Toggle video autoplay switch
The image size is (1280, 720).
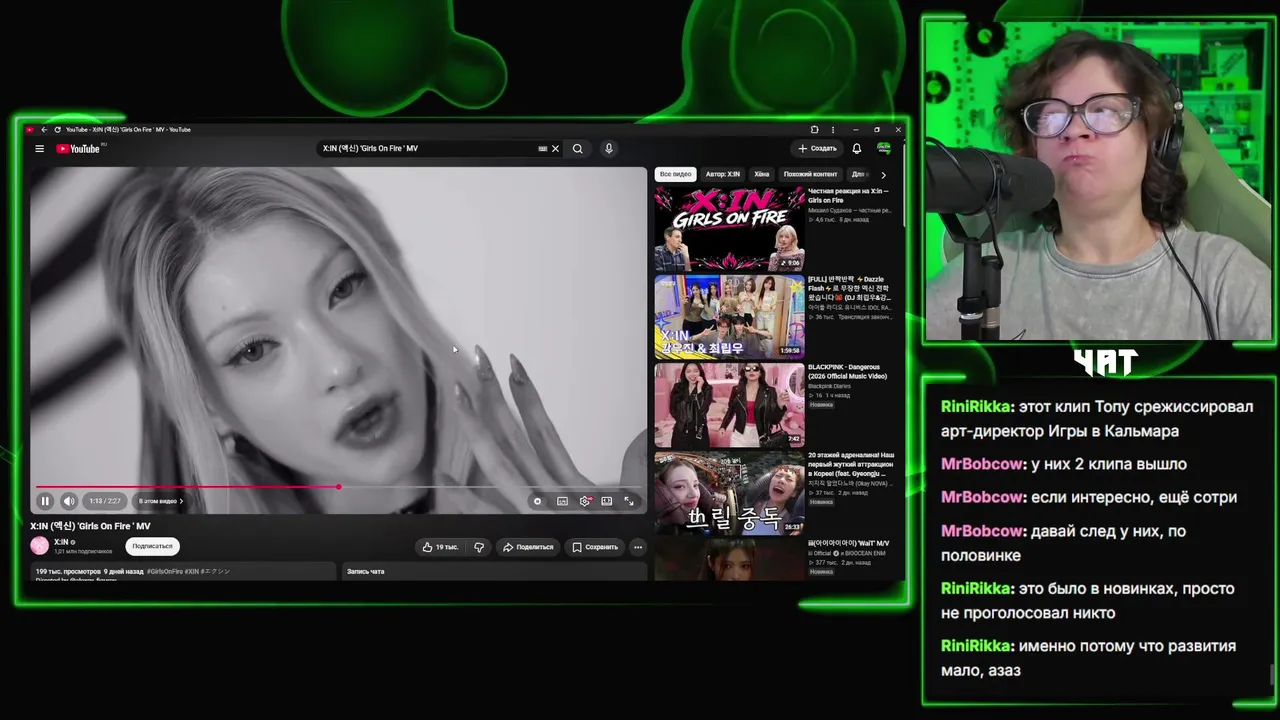pyautogui.click(x=538, y=501)
